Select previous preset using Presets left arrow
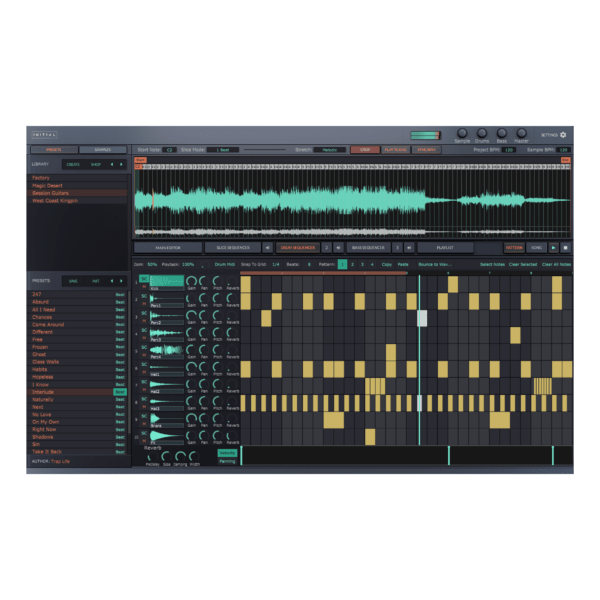Image resolution: width=600 pixels, height=600 pixels. pos(112,281)
